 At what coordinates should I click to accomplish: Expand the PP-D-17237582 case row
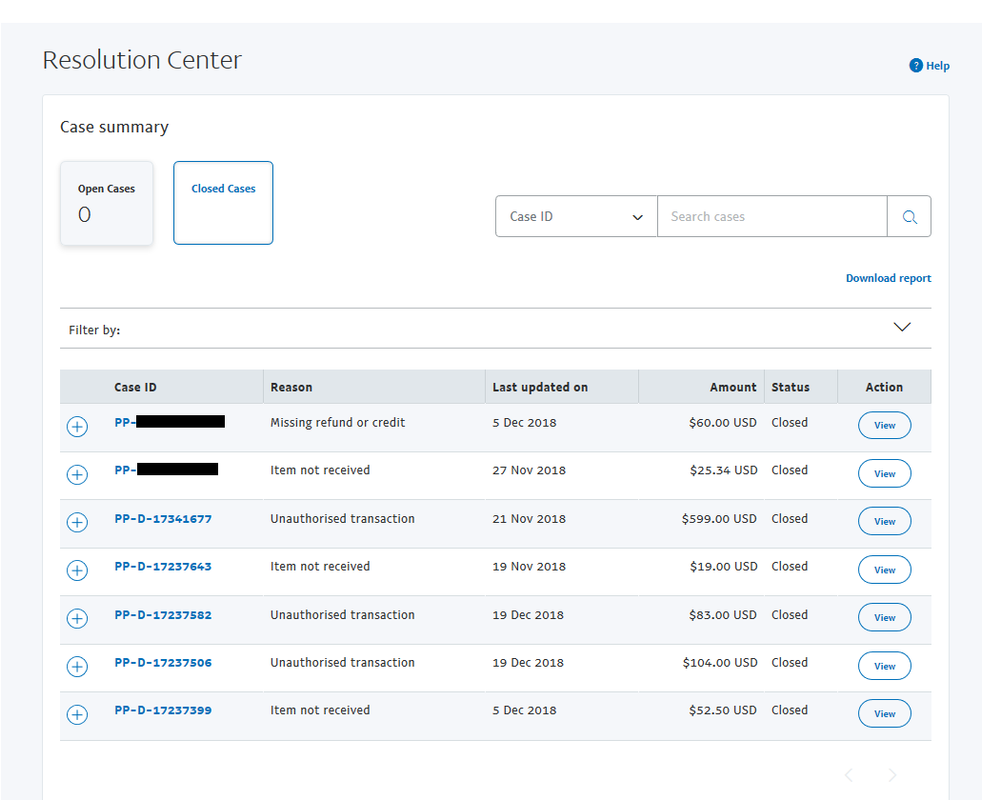click(x=77, y=618)
